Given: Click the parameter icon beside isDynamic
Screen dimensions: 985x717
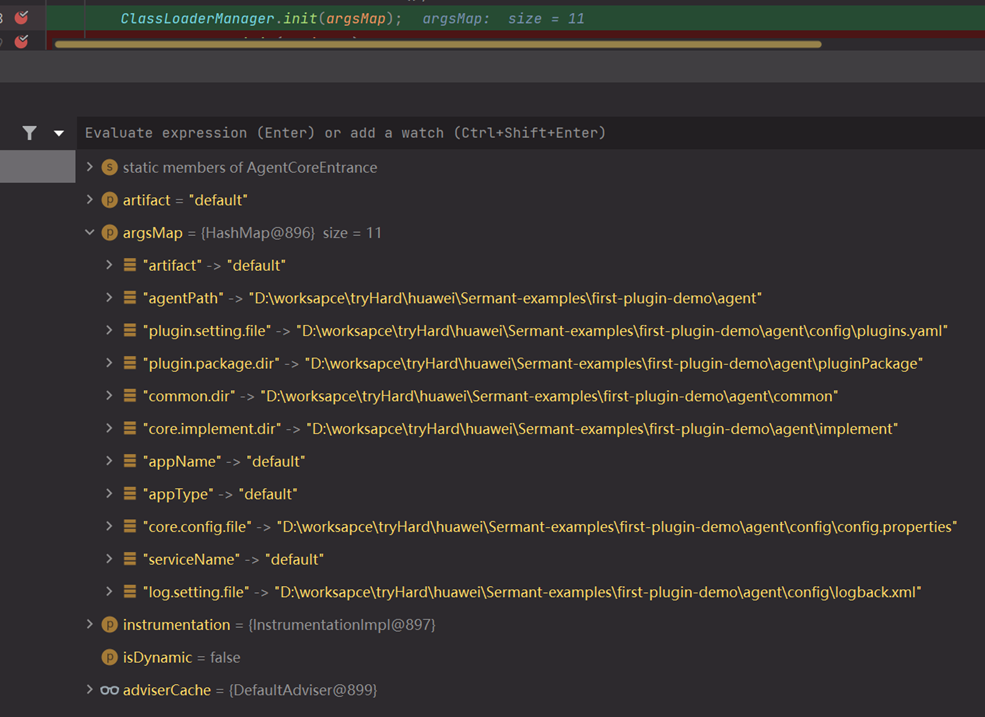Looking at the screenshot, I should 110,658.
